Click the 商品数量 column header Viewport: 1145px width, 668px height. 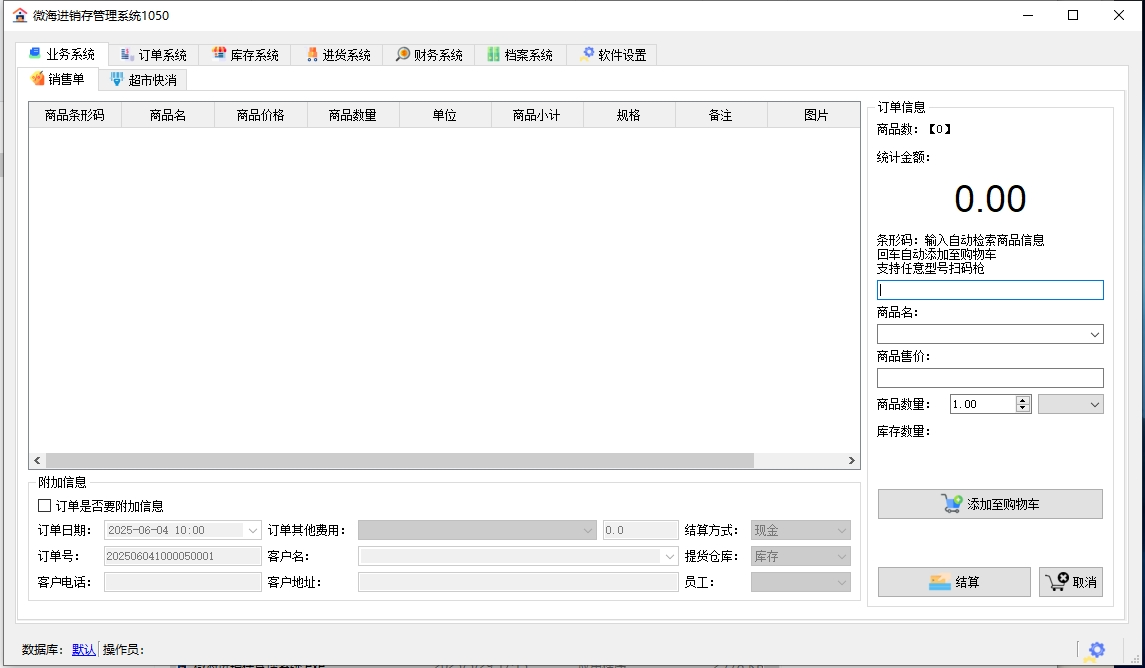tap(353, 115)
